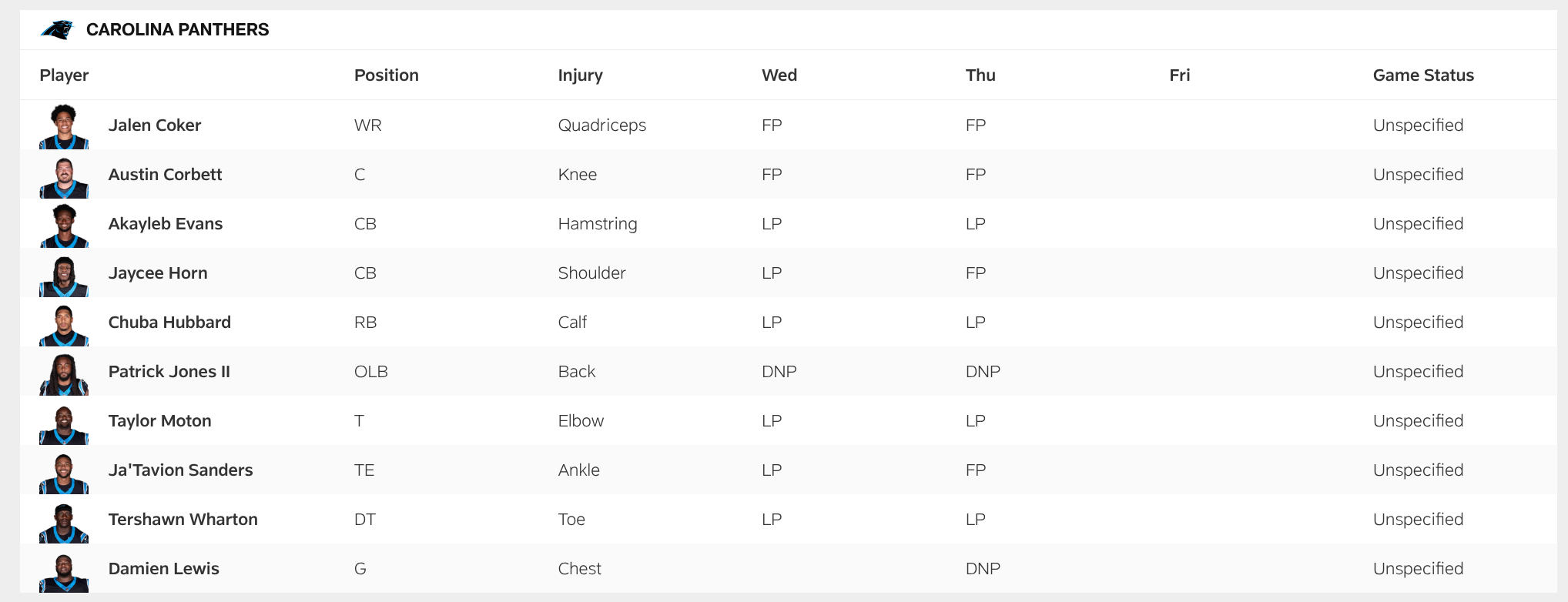Click Chuba Hubbard's headshot photo

coord(64,324)
